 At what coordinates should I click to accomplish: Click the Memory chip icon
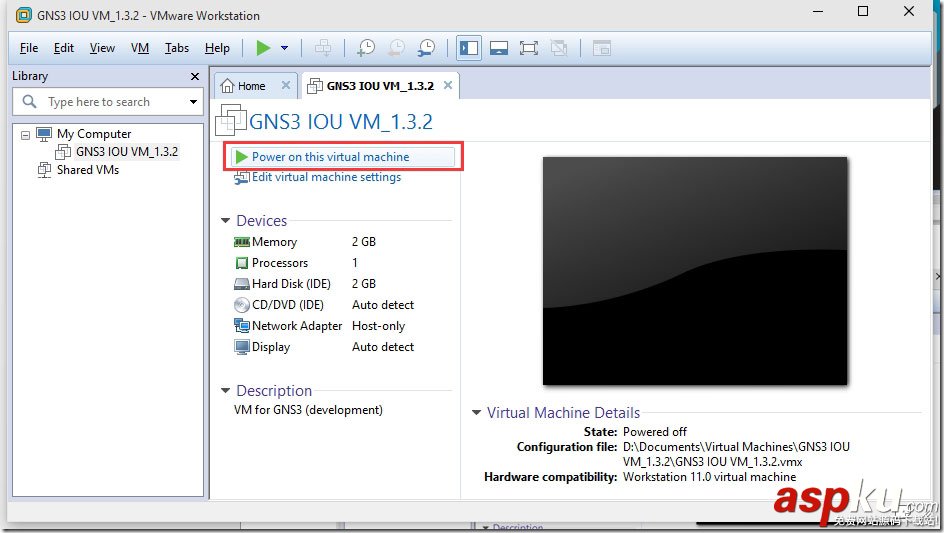click(x=241, y=242)
